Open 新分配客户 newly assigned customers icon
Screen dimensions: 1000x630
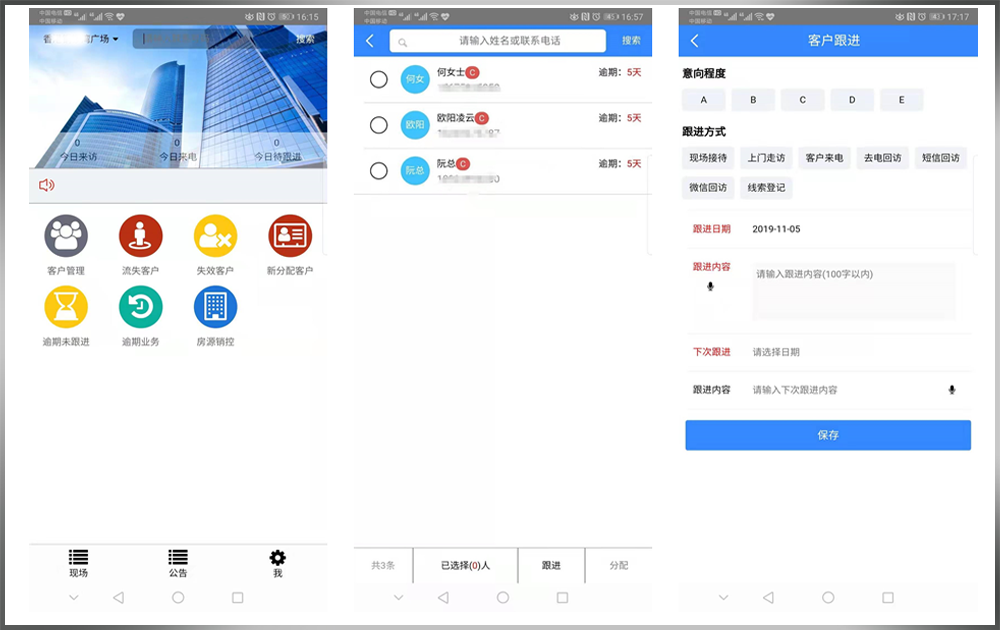click(x=290, y=237)
